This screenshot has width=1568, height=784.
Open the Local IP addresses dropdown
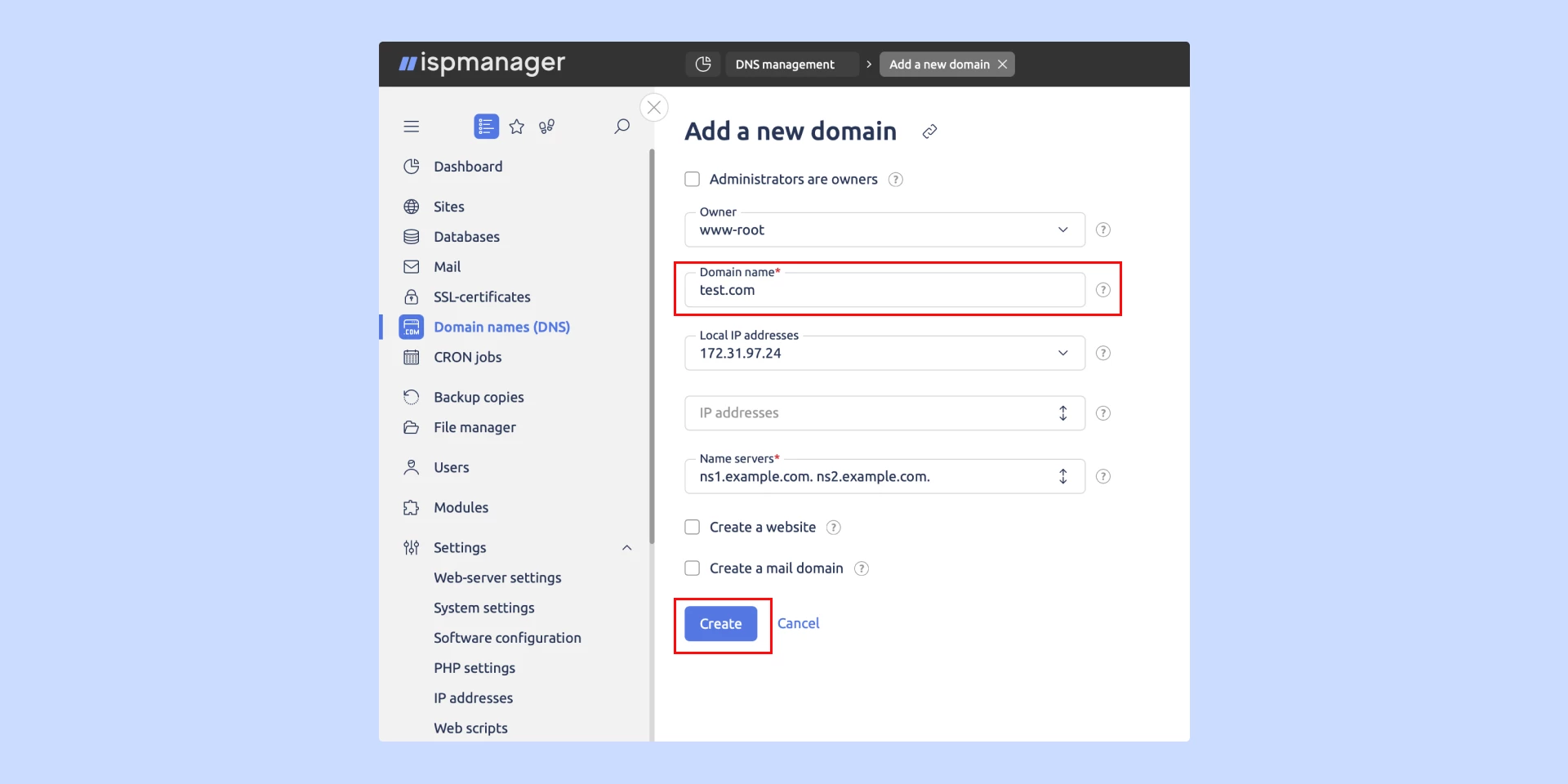(x=884, y=353)
